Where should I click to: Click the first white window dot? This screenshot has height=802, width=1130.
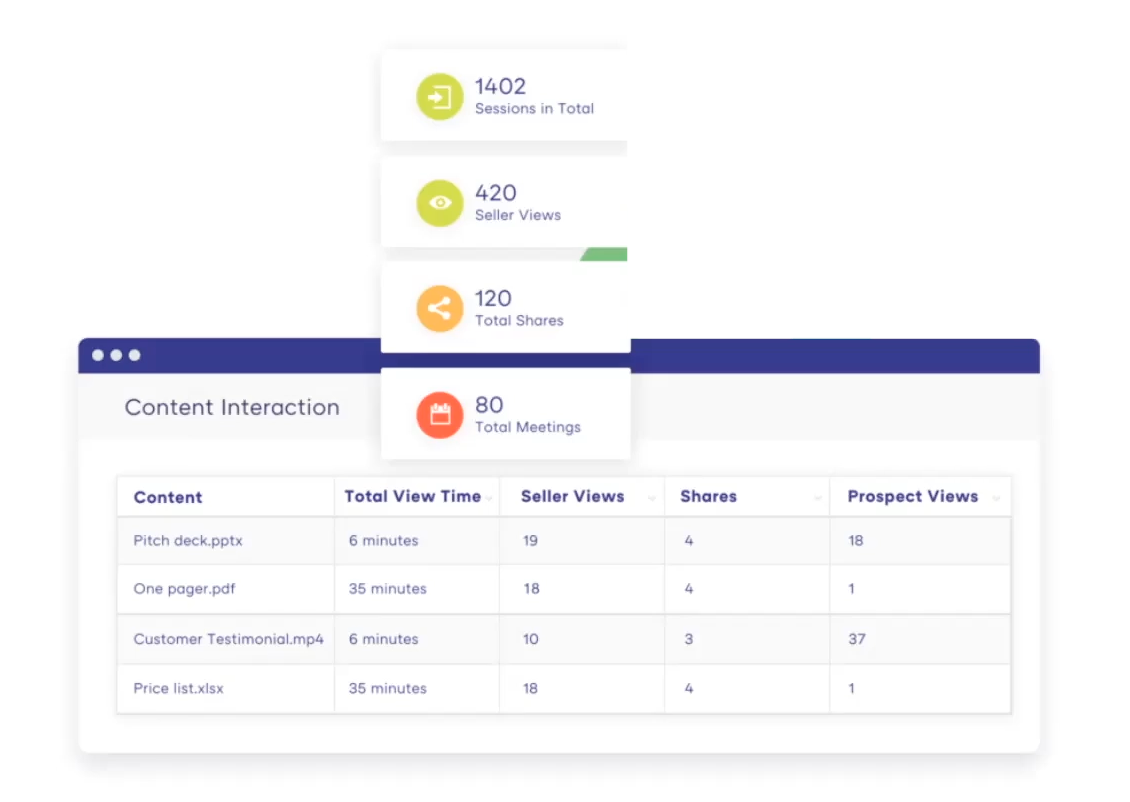point(98,355)
